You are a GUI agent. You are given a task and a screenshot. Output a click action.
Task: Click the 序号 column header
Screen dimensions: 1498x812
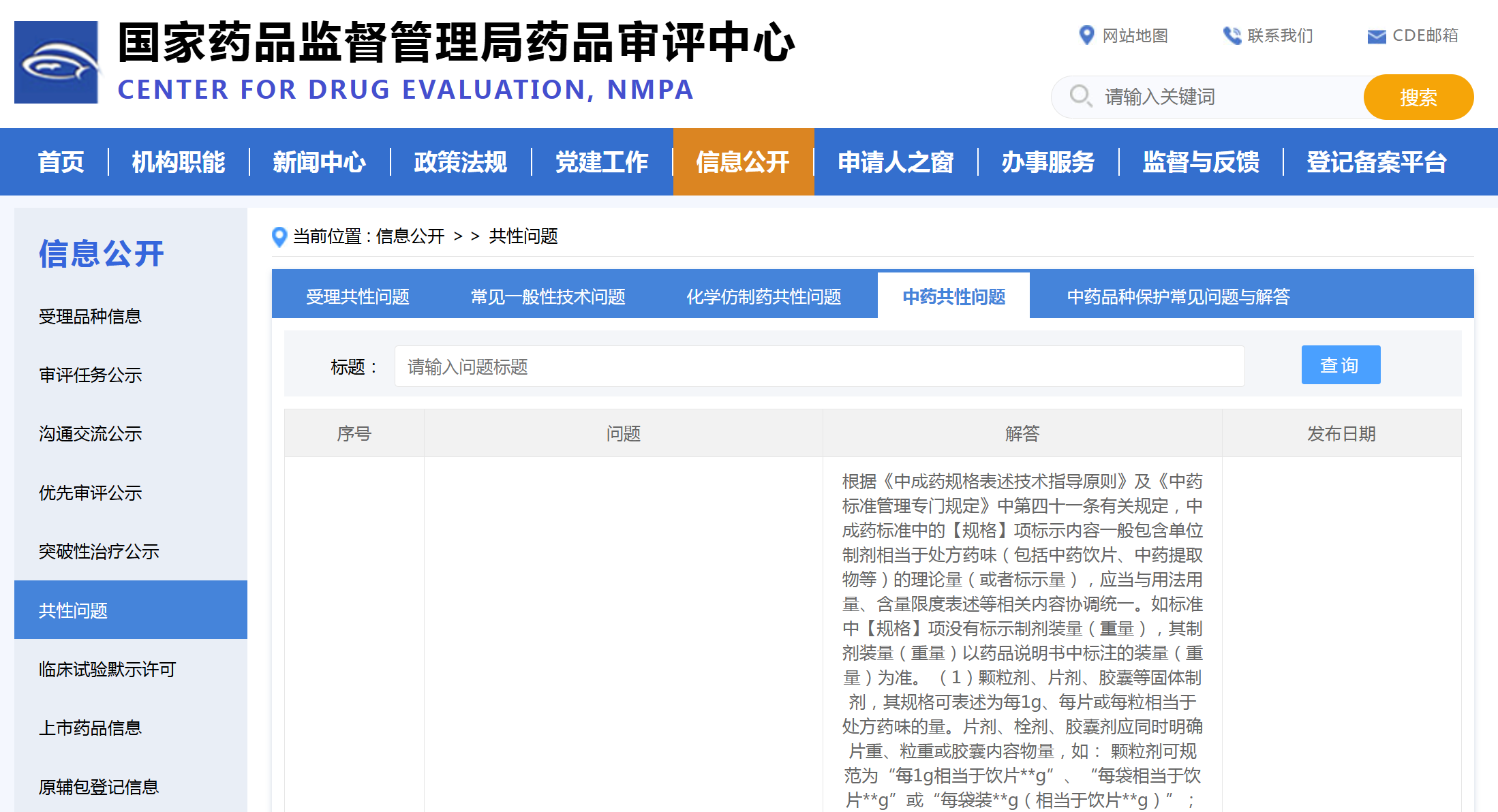[354, 433]
